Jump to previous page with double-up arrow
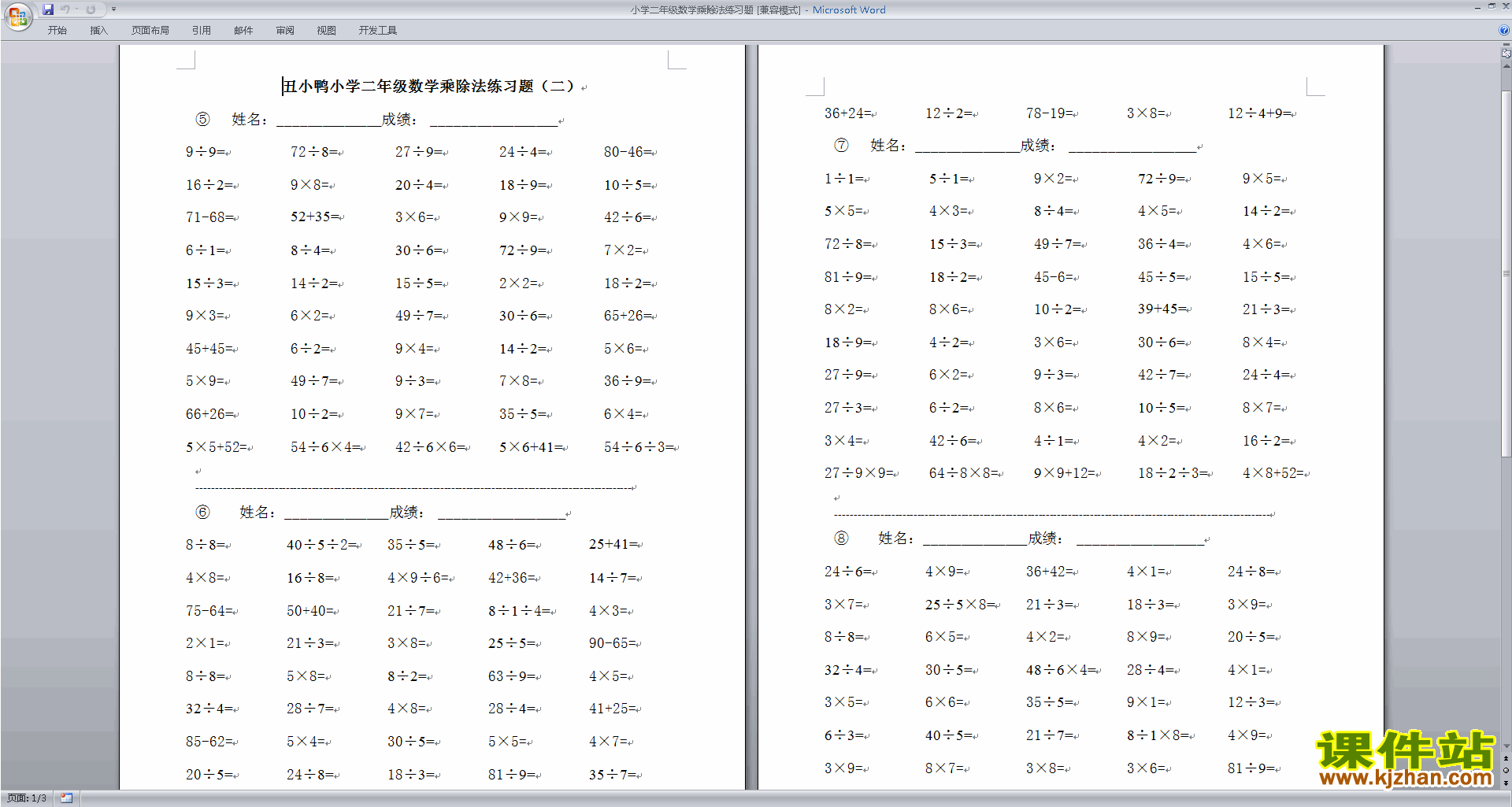Image resolution: width=1512 pixels, height=807 pixels. tap(1506, 759)
